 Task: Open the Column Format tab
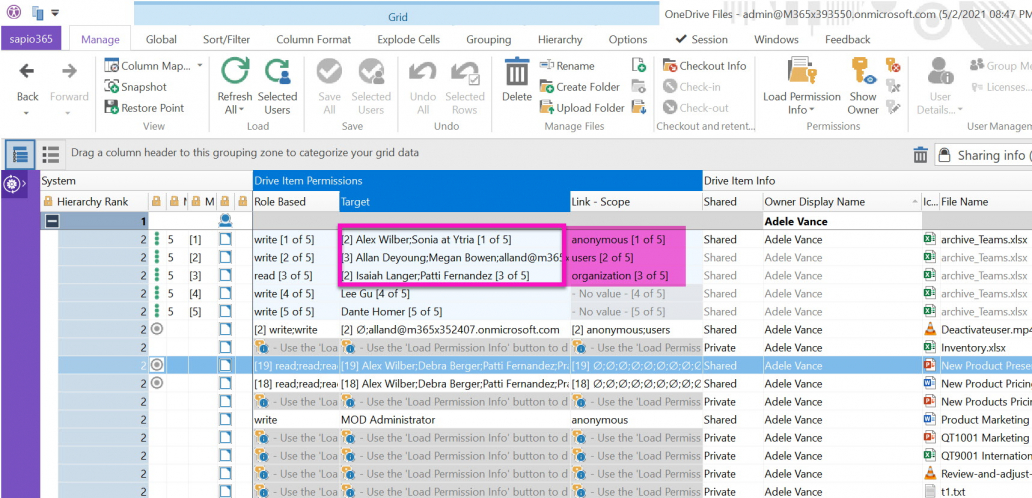pos(313,39)
